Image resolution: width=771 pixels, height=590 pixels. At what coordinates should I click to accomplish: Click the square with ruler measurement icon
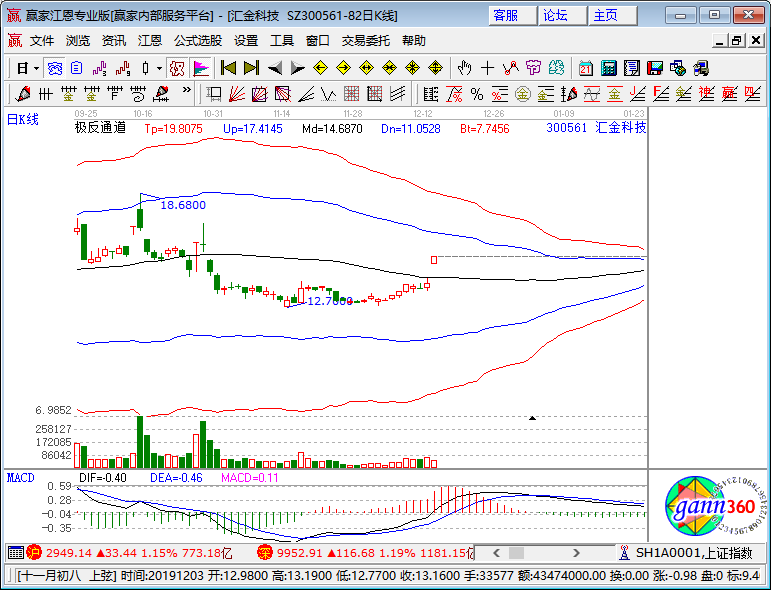(214, 93)
